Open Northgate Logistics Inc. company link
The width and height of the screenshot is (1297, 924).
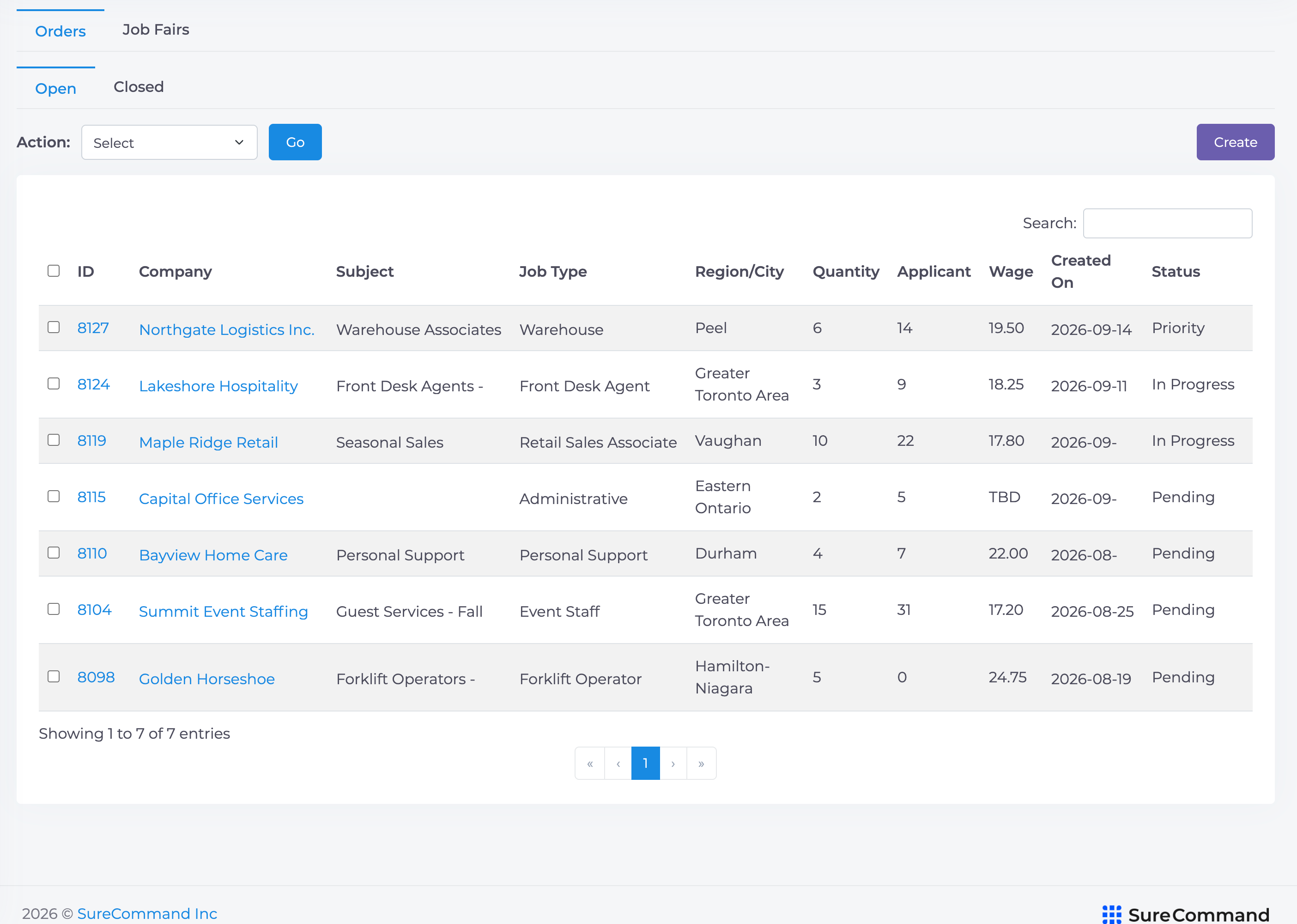click(x=227, y=329)
